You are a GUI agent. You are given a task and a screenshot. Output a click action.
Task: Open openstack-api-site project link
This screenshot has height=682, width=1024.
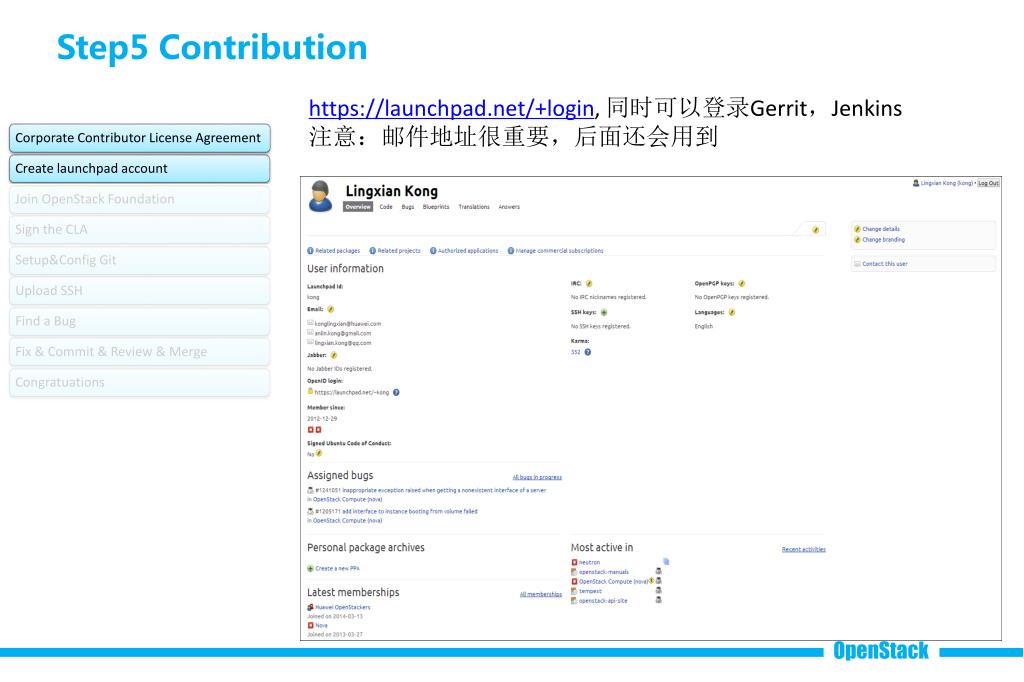click(x=603, y=601)
